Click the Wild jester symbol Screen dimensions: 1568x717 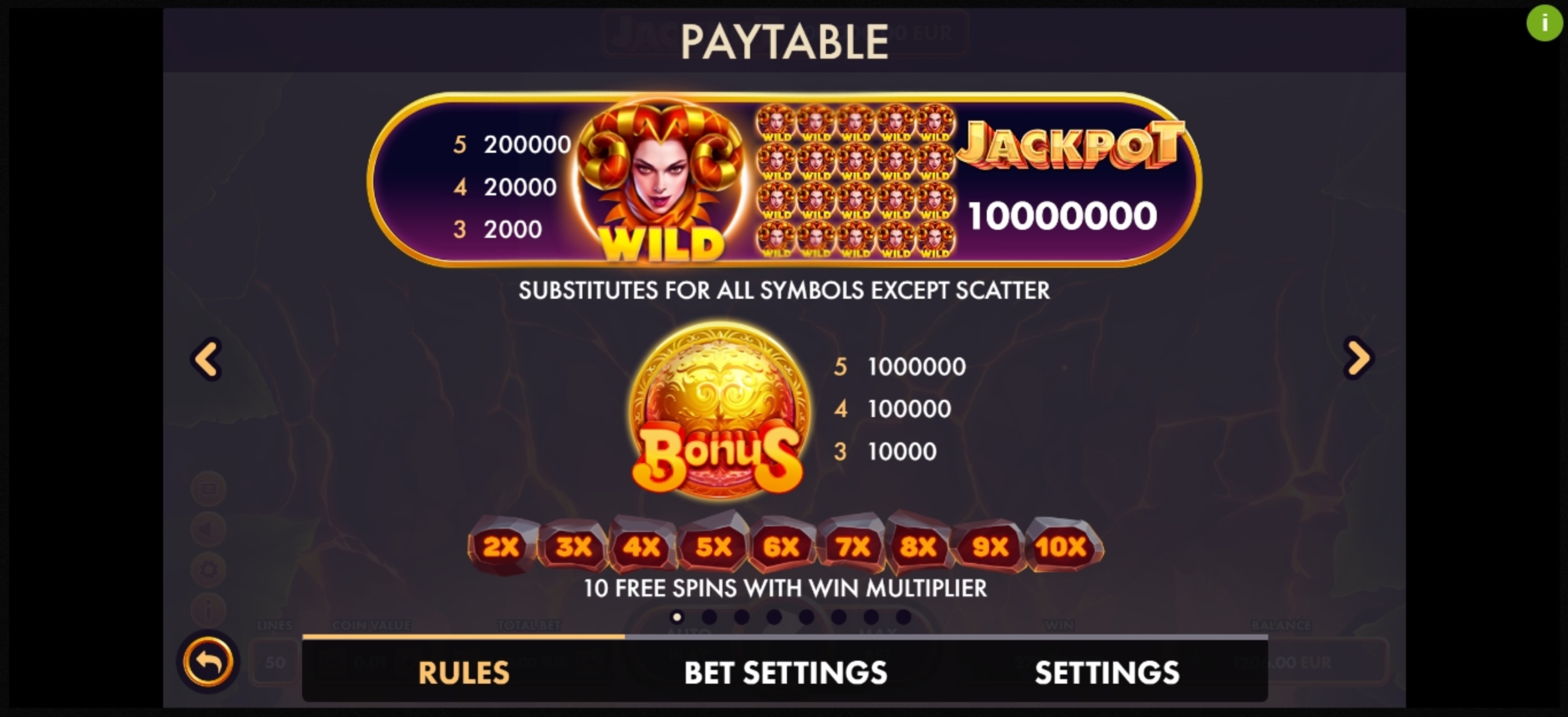pyautogui.click(x=662, y=181)
